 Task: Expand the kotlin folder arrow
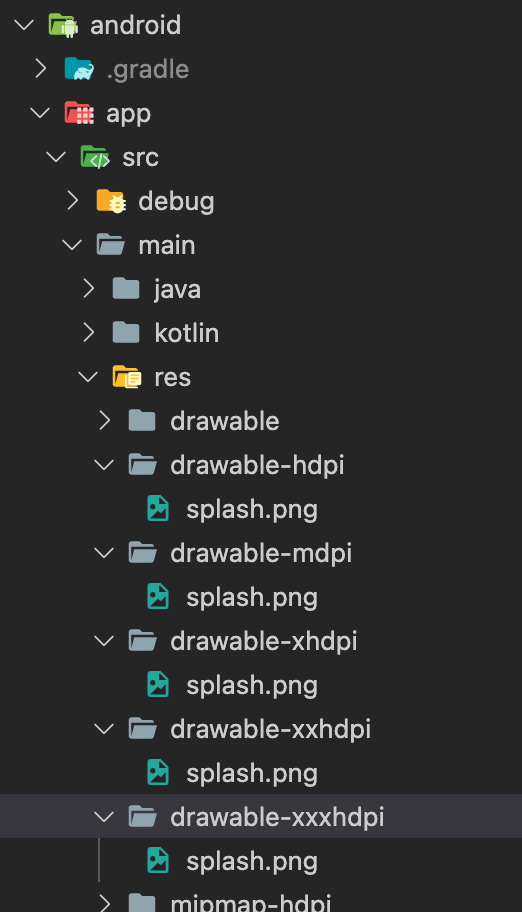pos(88,333)
